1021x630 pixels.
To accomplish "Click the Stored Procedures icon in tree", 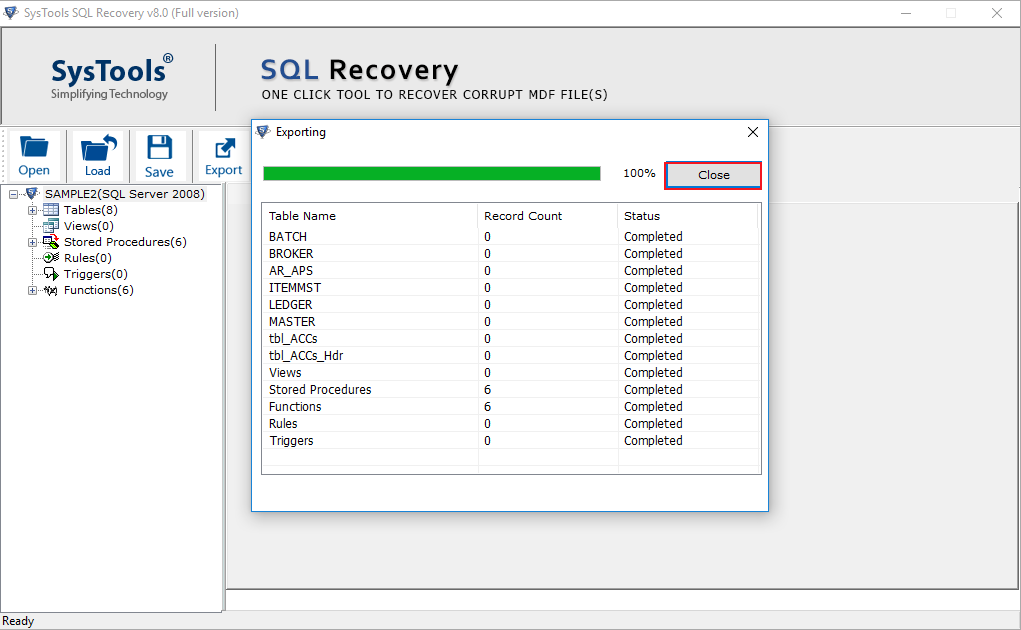I will tap(51, 241).
